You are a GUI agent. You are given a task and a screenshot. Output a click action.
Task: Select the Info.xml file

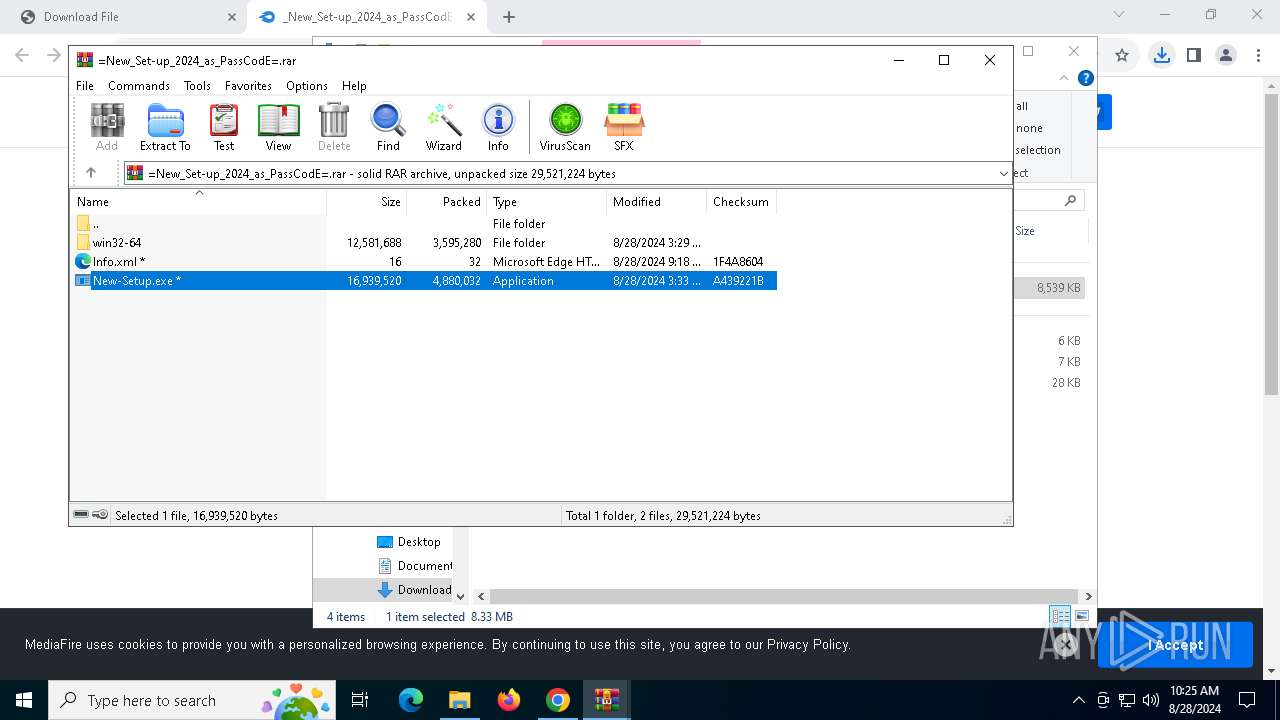point(423,262)
